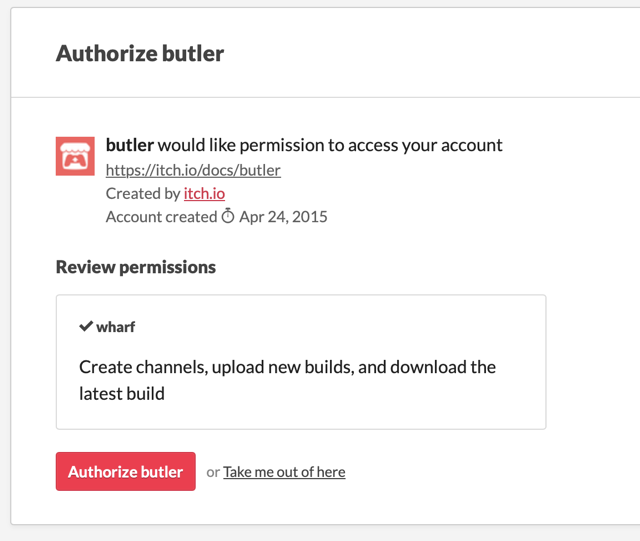
Task: Click the divider line below the page heading
Action: (x=320, y=98)
